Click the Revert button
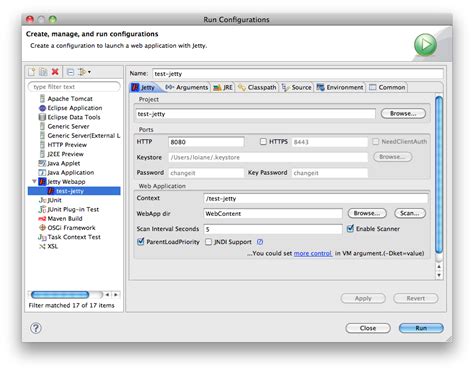The width and height of the screenshot is (474, 372). click(x=416, y=298)
